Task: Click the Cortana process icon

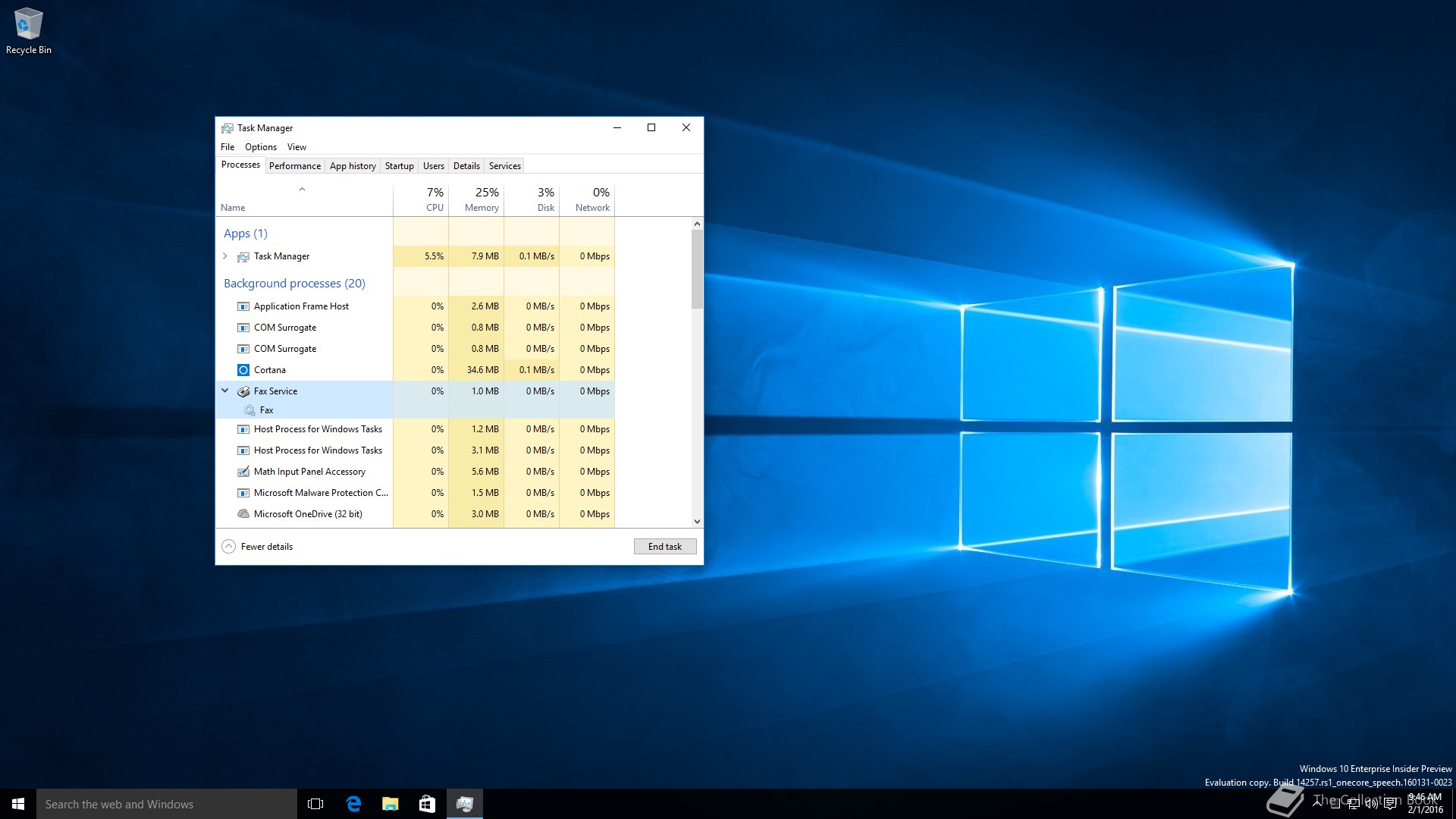Action: tap(243, 370)
